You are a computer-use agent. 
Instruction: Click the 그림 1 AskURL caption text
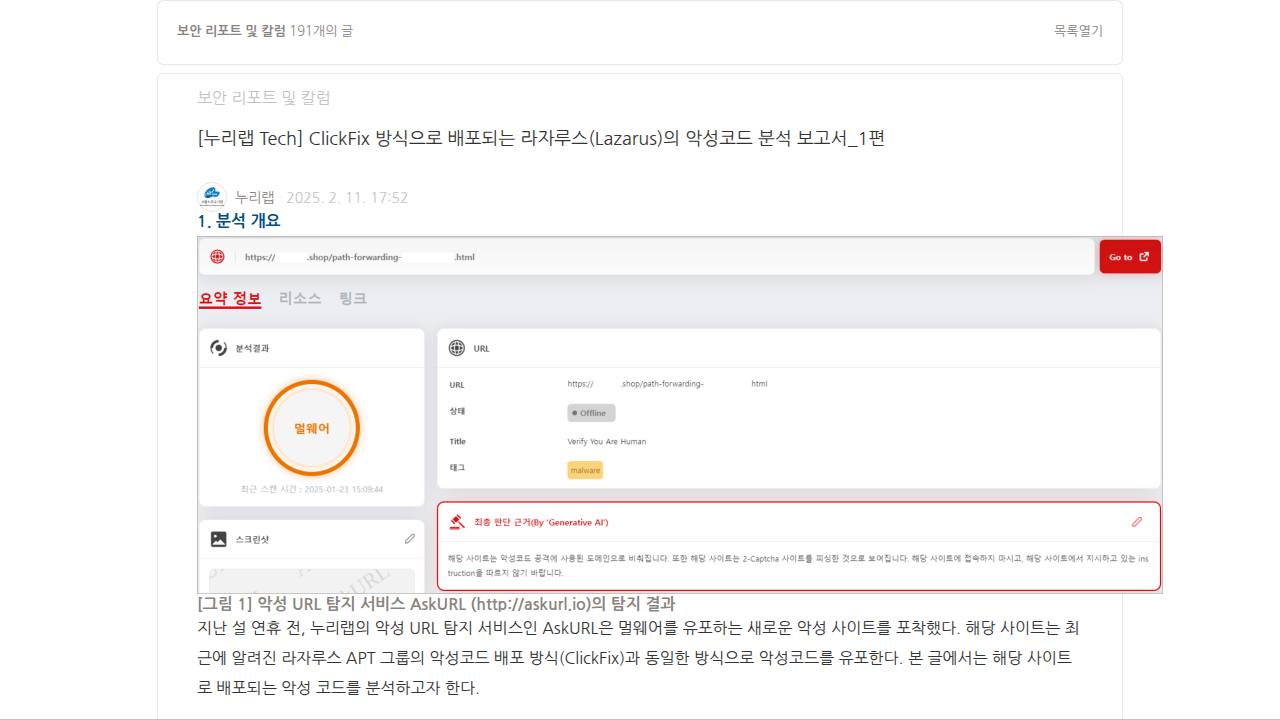pos(436,604)
